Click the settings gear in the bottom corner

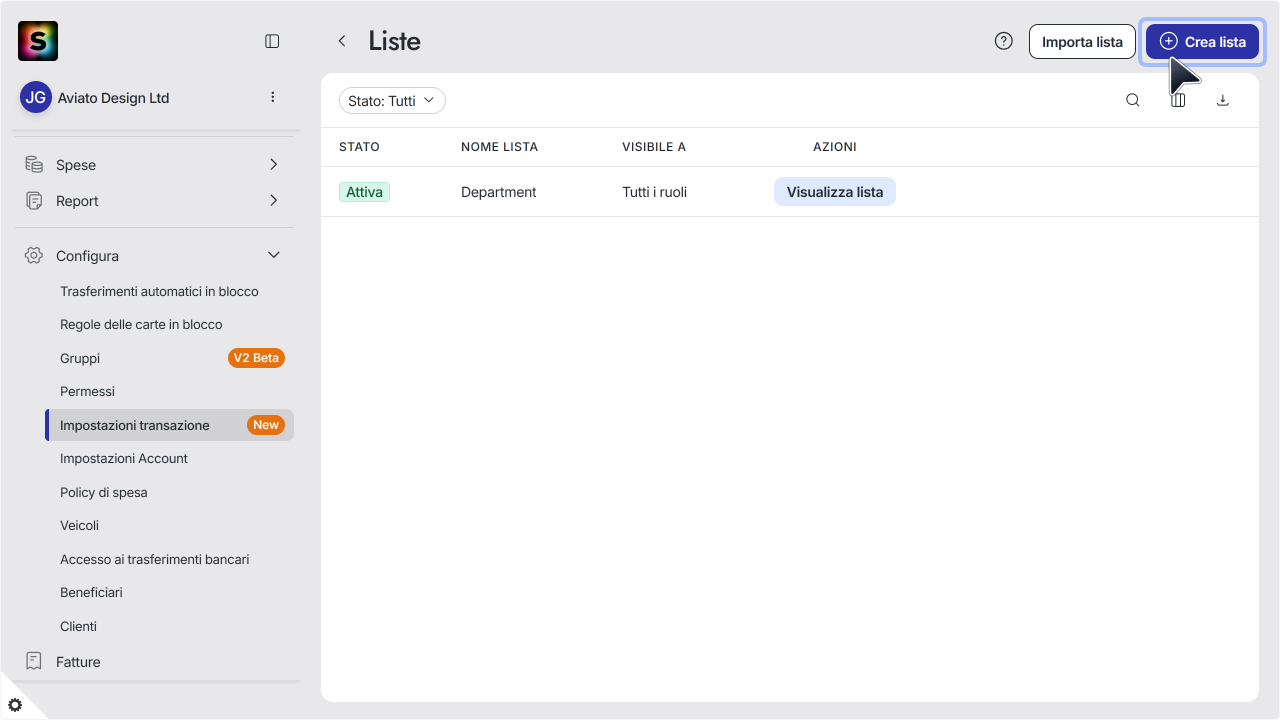(15, 705)
